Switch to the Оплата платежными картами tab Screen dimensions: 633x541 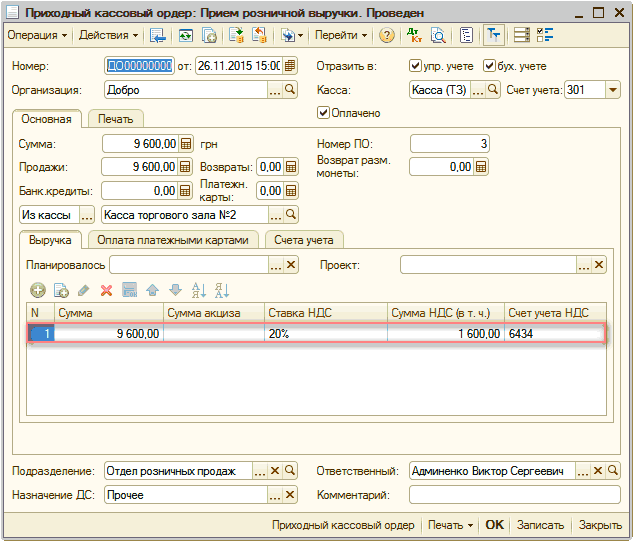pyautogui.click(x=174, y=239)
